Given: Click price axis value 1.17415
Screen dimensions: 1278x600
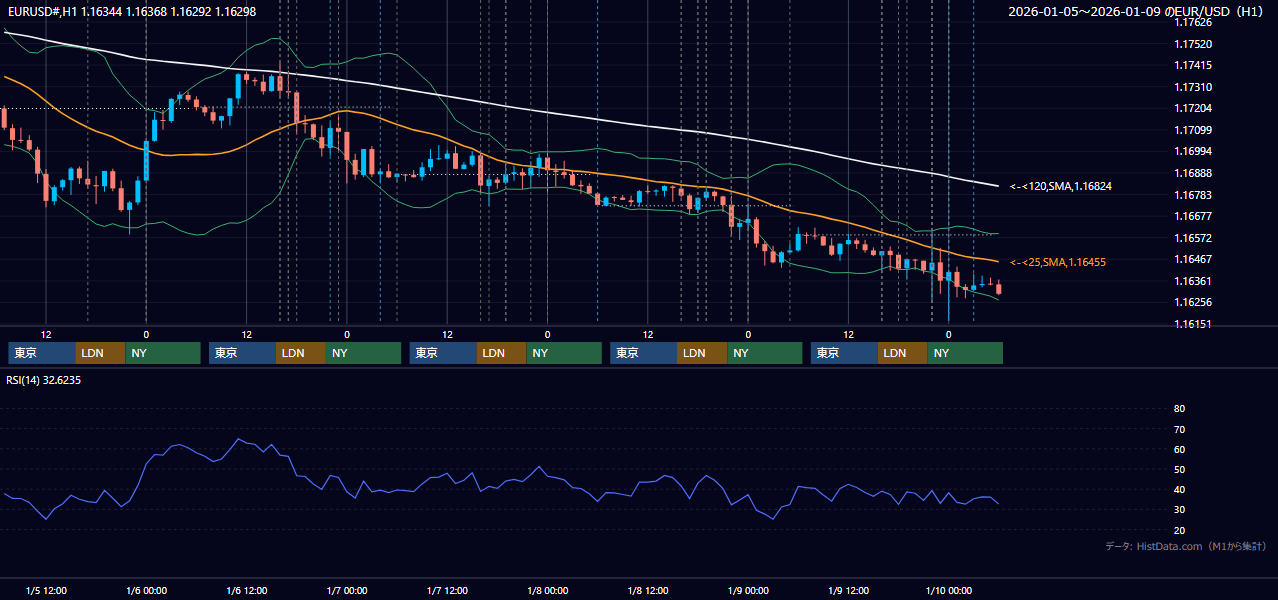Looking at the screenshot, I should coord(1193,65).
